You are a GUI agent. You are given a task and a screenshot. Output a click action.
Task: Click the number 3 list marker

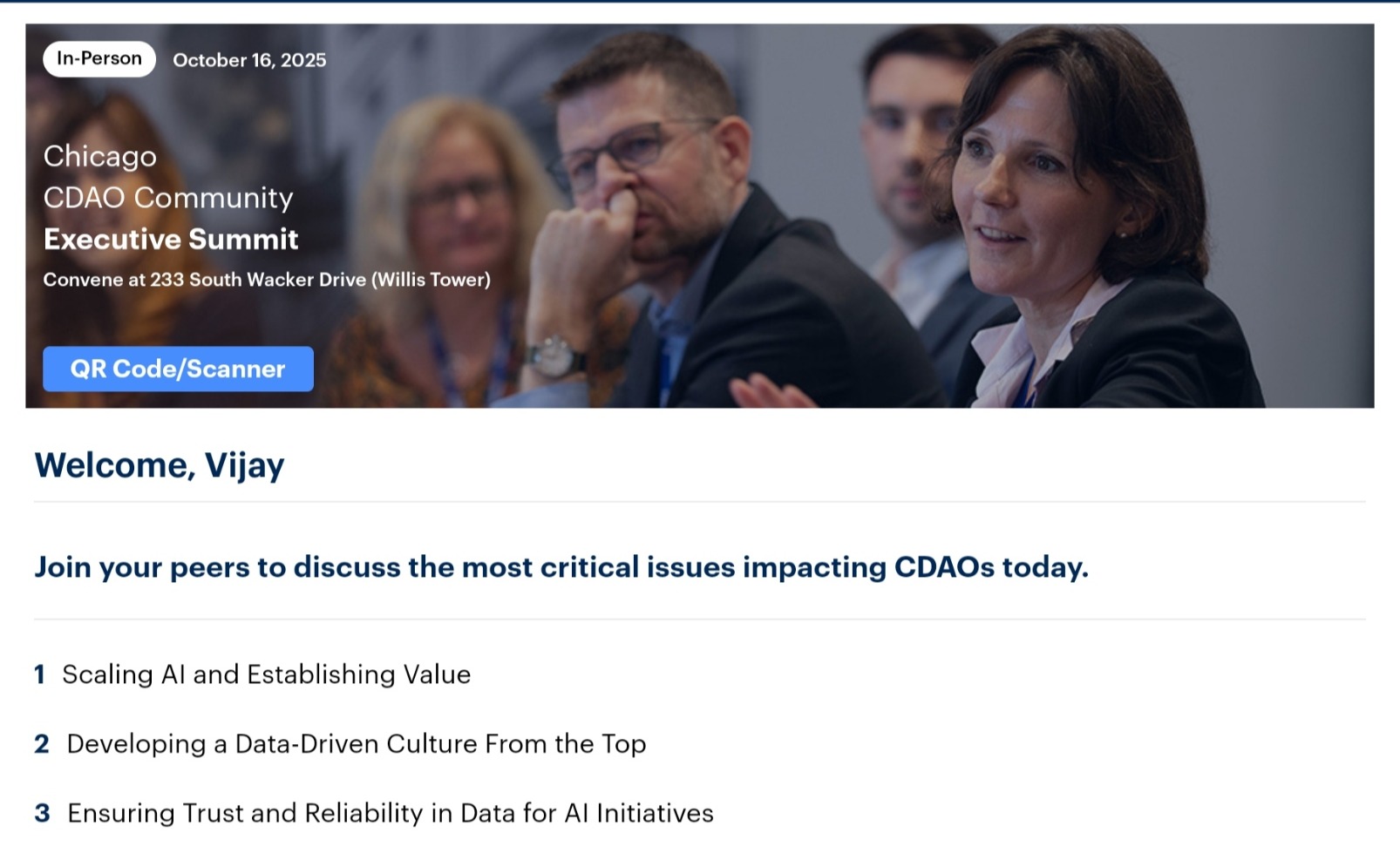42,813
